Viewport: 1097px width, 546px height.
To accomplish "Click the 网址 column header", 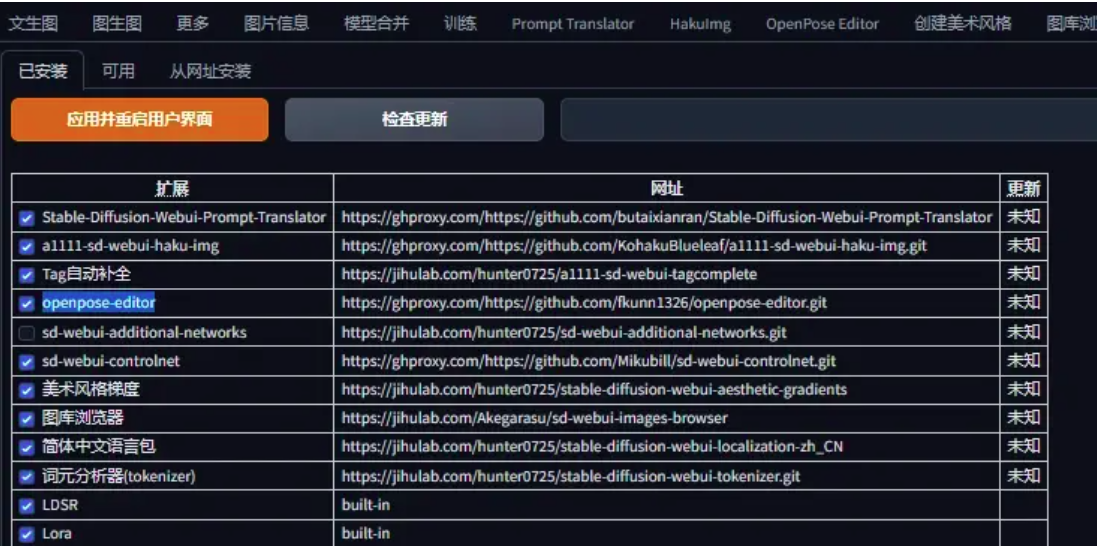I will [667, 189].
